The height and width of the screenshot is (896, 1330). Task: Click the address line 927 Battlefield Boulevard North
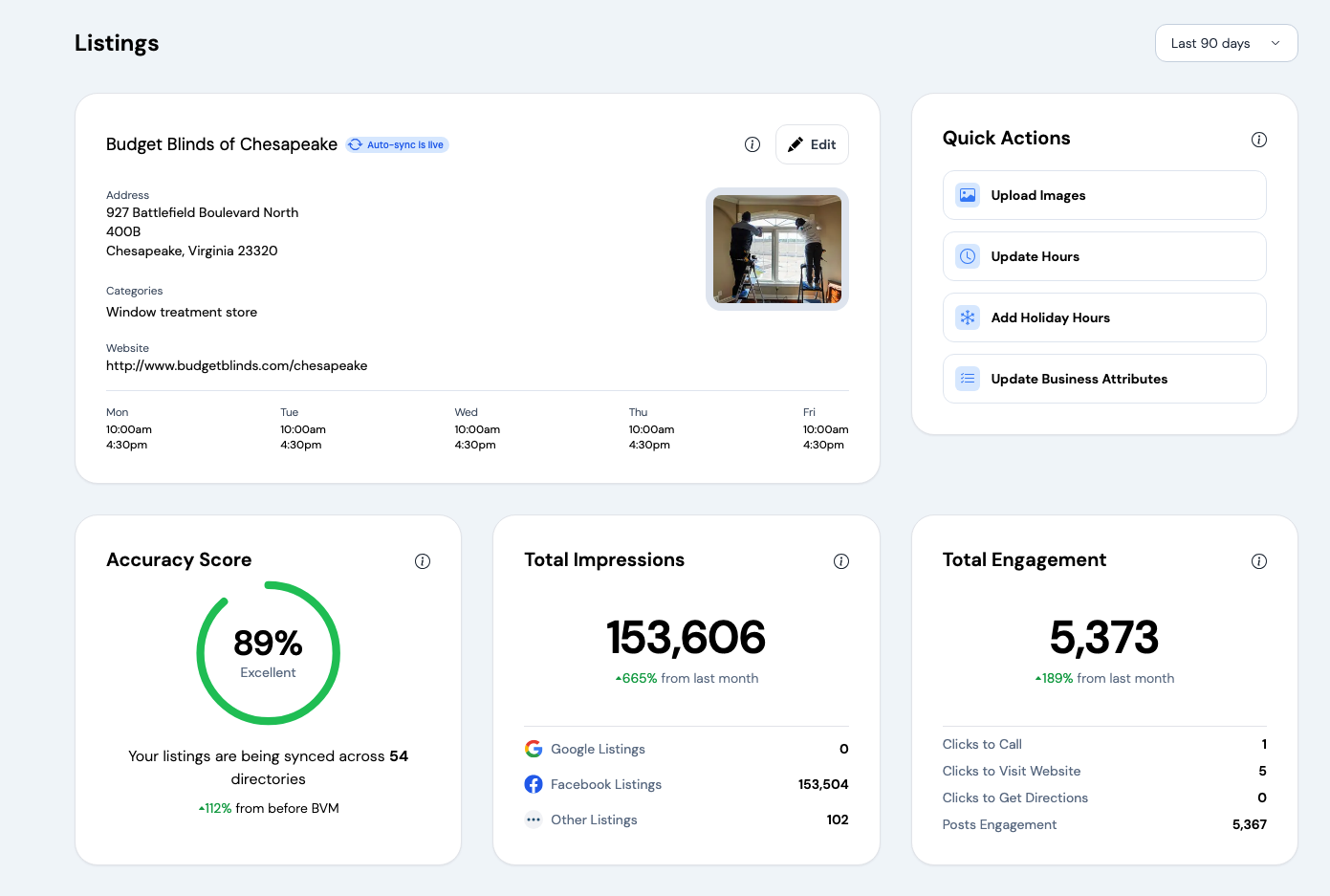(x=202, y=212)
